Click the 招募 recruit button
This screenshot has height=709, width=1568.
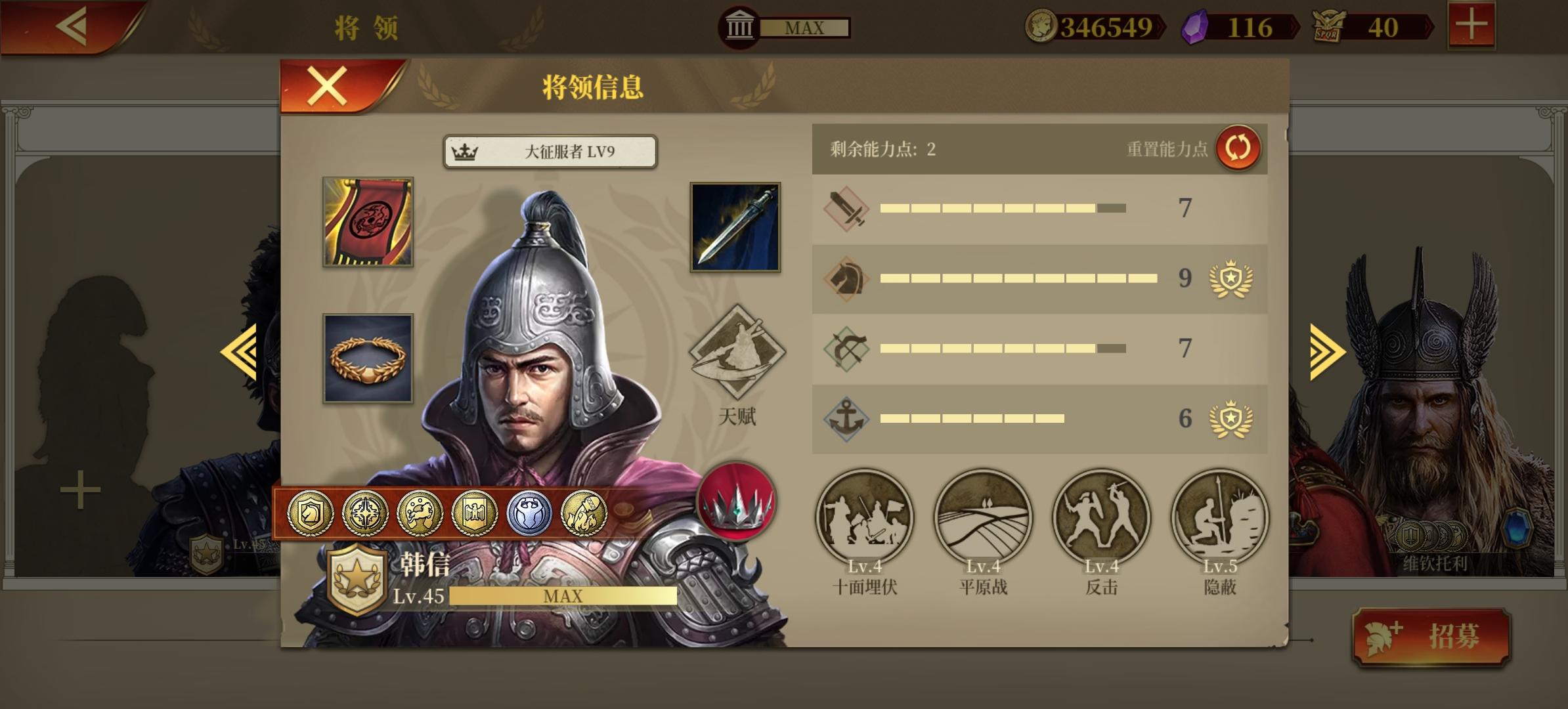(x=1431, y=636)
